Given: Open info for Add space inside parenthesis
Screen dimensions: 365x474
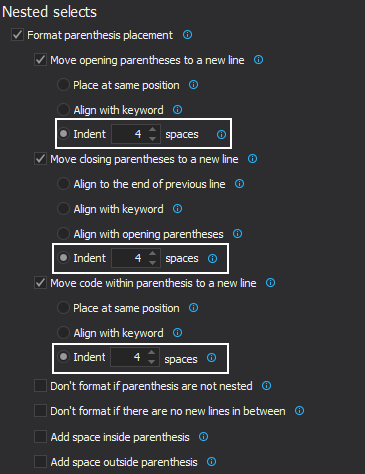Looking at the screenshot, I should [203, 437].
